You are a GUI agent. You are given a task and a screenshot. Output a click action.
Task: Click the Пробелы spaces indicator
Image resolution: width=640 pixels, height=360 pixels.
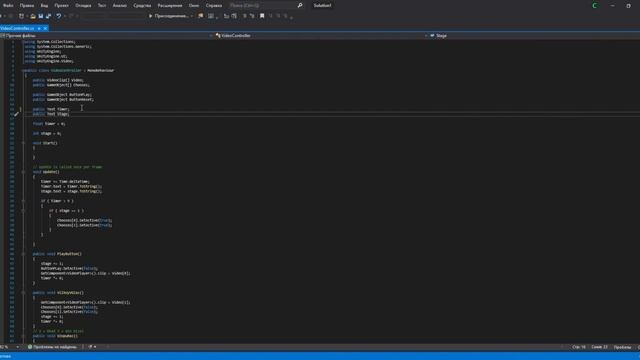point(622,347)
